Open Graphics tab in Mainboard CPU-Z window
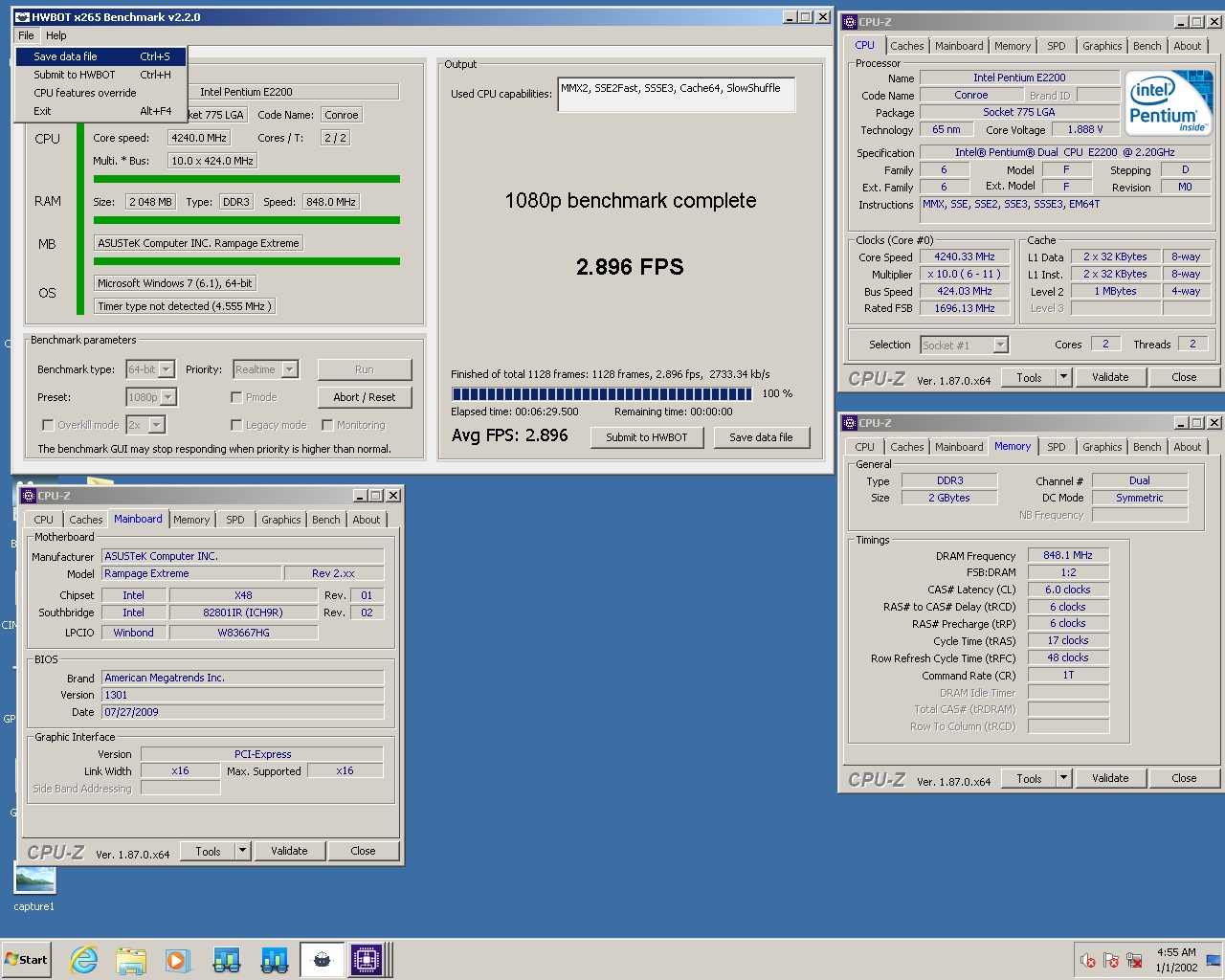The height and width of the screenshot is (980, 1225). point(280,520)
